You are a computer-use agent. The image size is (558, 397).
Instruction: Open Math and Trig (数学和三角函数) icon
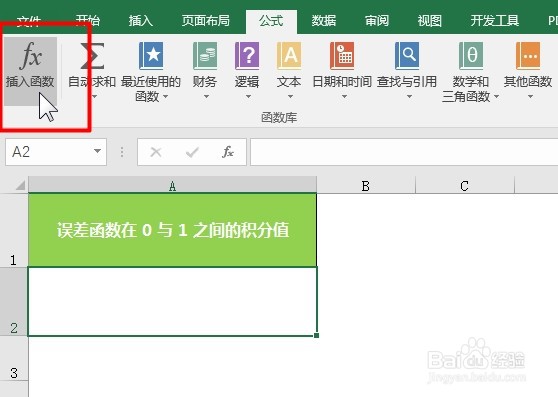click(x=471, y=56)
